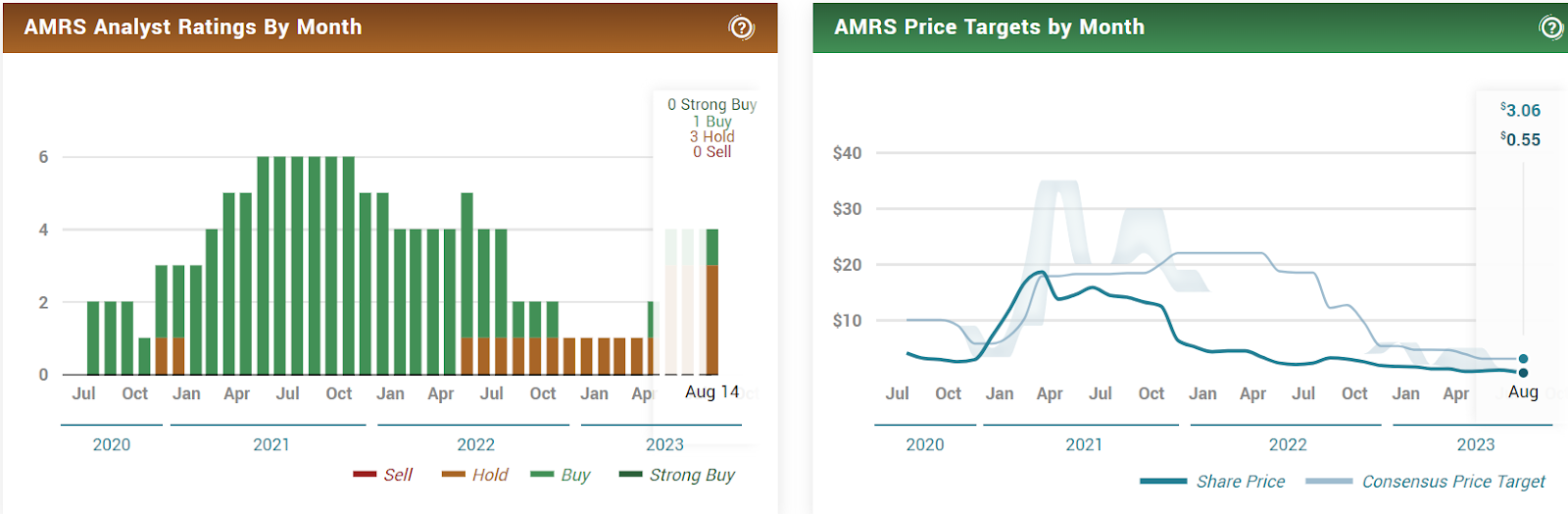
Task: Click the 2021 year label in ratings chart
Action: pos(271,445)
